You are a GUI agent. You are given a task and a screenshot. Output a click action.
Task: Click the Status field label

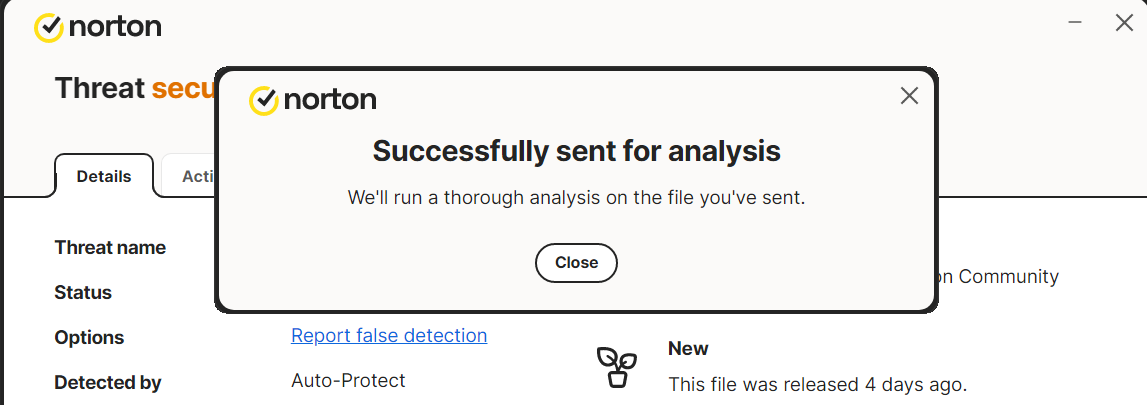83,293
